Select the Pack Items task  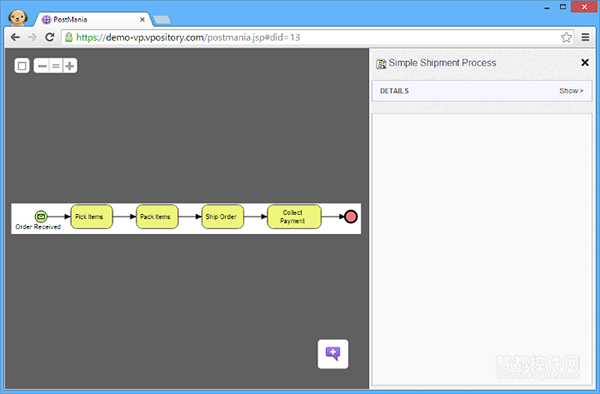[x=157, y=217]
